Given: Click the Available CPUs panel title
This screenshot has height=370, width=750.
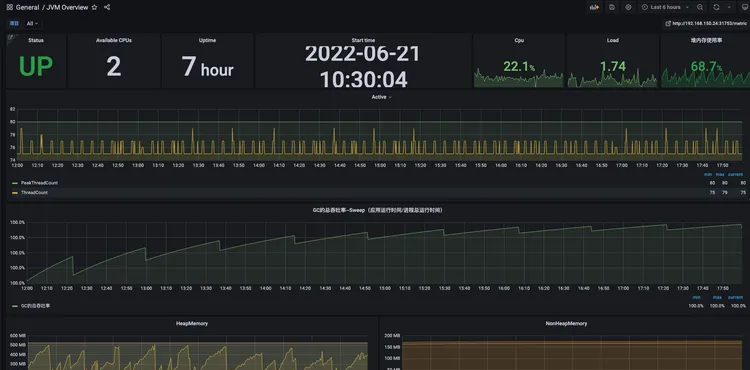Looking at the screenshot, I should point(114,41).
